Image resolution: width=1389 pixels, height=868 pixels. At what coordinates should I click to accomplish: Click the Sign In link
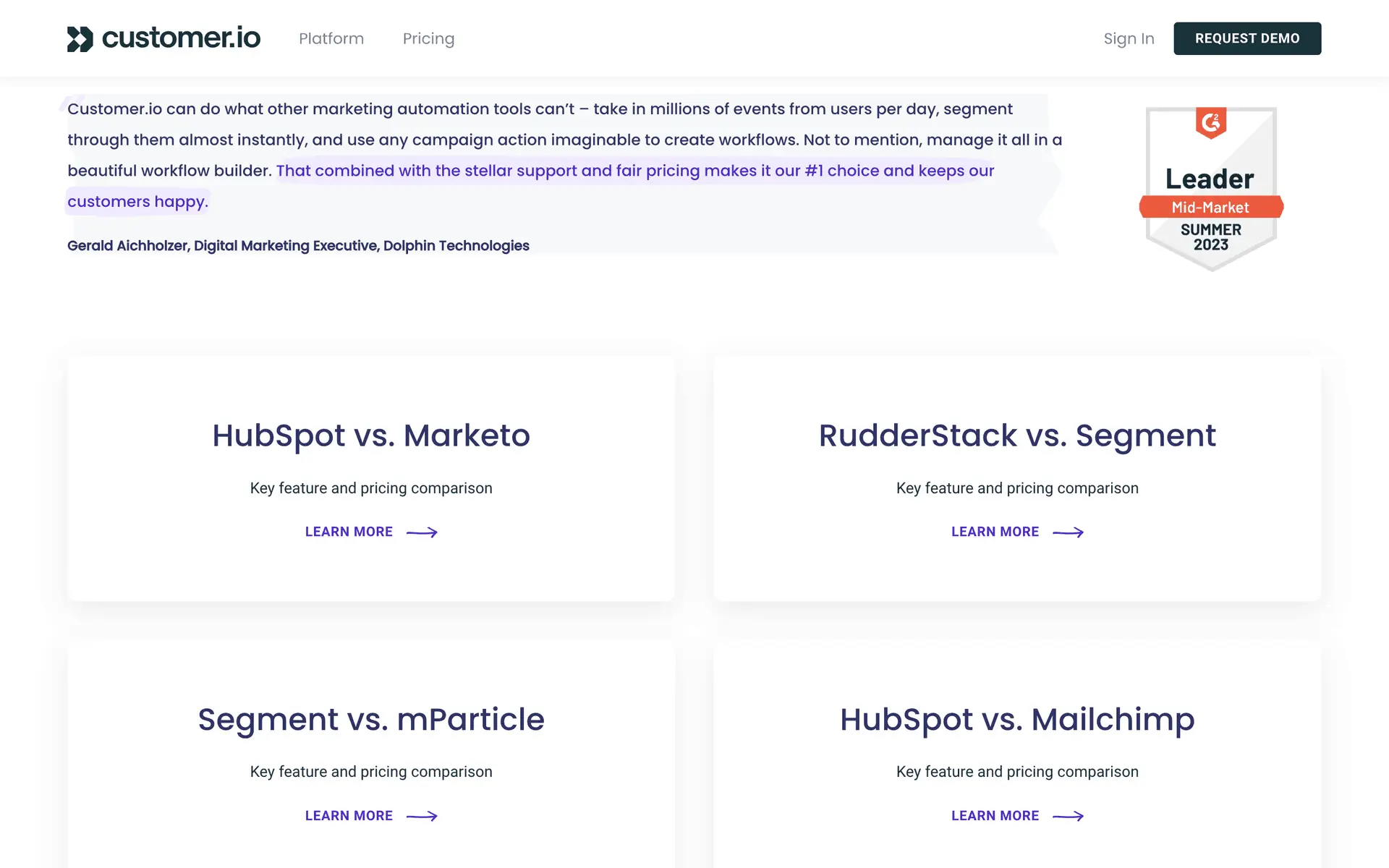coord(1129,38)
